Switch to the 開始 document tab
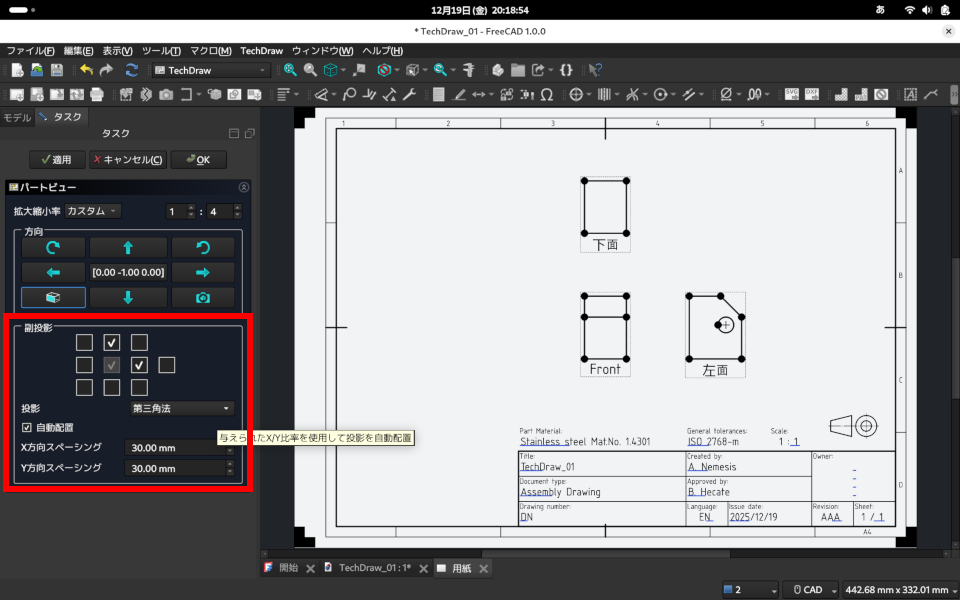This screenshot has height=600, width=960. (288, 568)
